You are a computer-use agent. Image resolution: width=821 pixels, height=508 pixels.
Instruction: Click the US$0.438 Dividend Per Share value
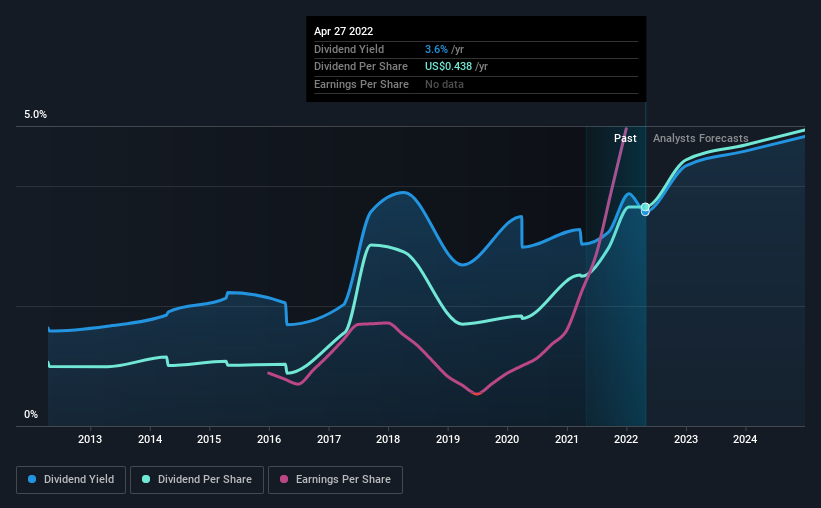(x=448, y=67)
